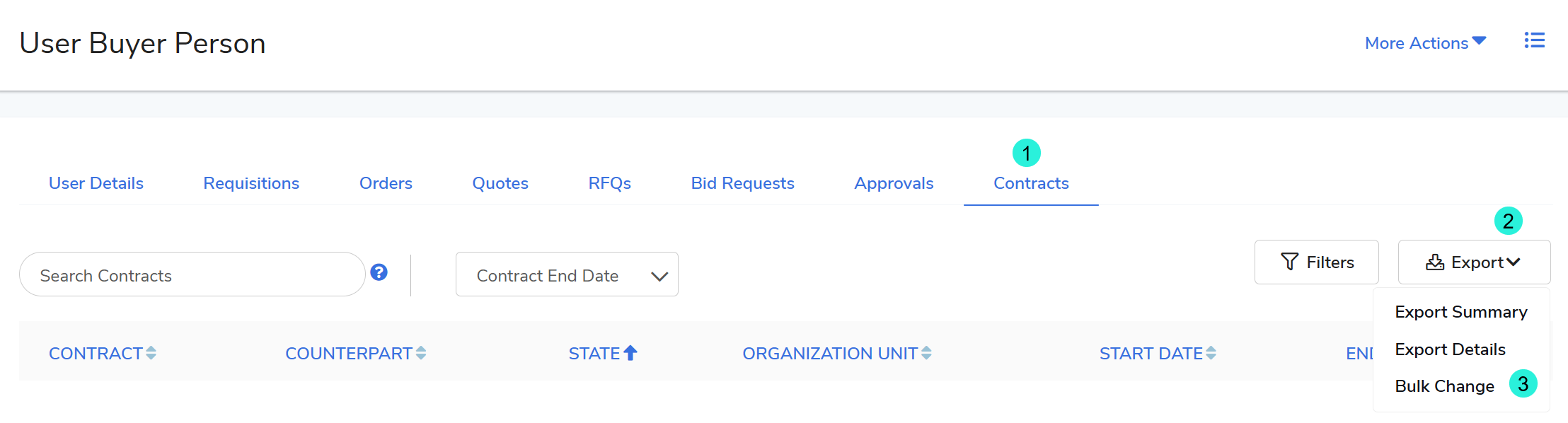Open the More Actions dropdown

click(x=1425, y=43)
